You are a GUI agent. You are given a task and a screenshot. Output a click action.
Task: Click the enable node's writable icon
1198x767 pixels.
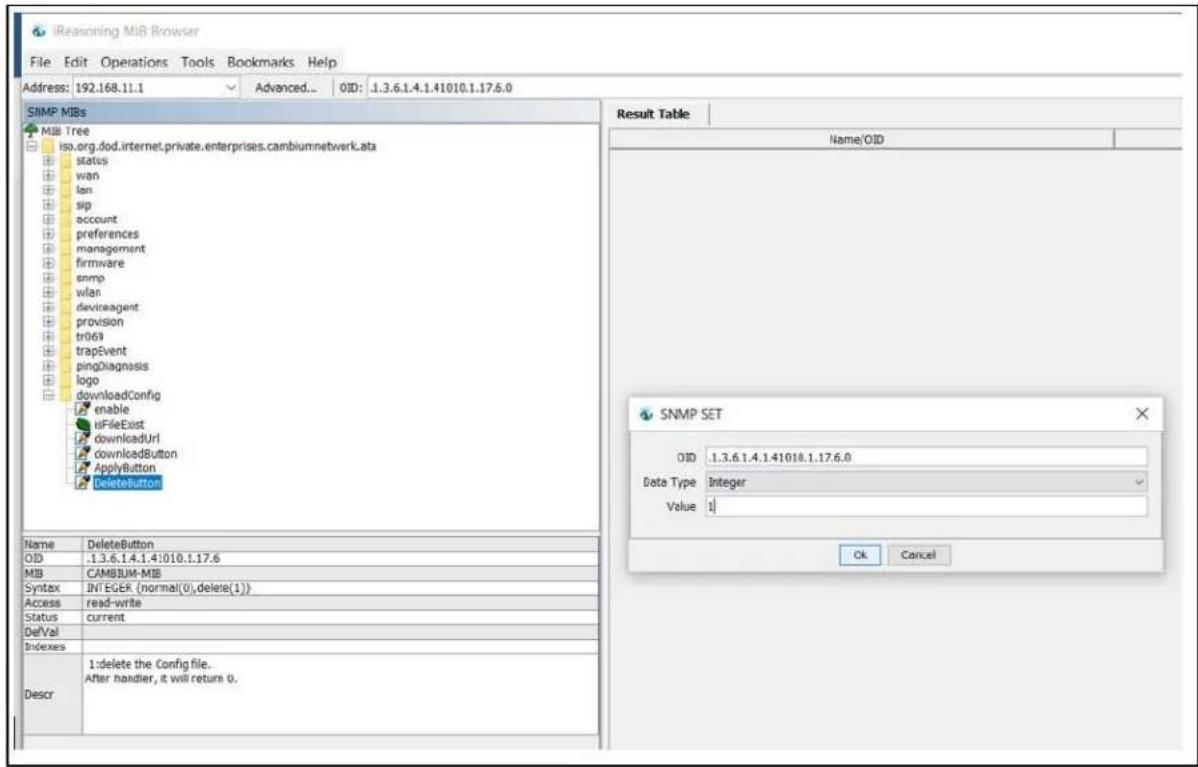coord(83,409)
